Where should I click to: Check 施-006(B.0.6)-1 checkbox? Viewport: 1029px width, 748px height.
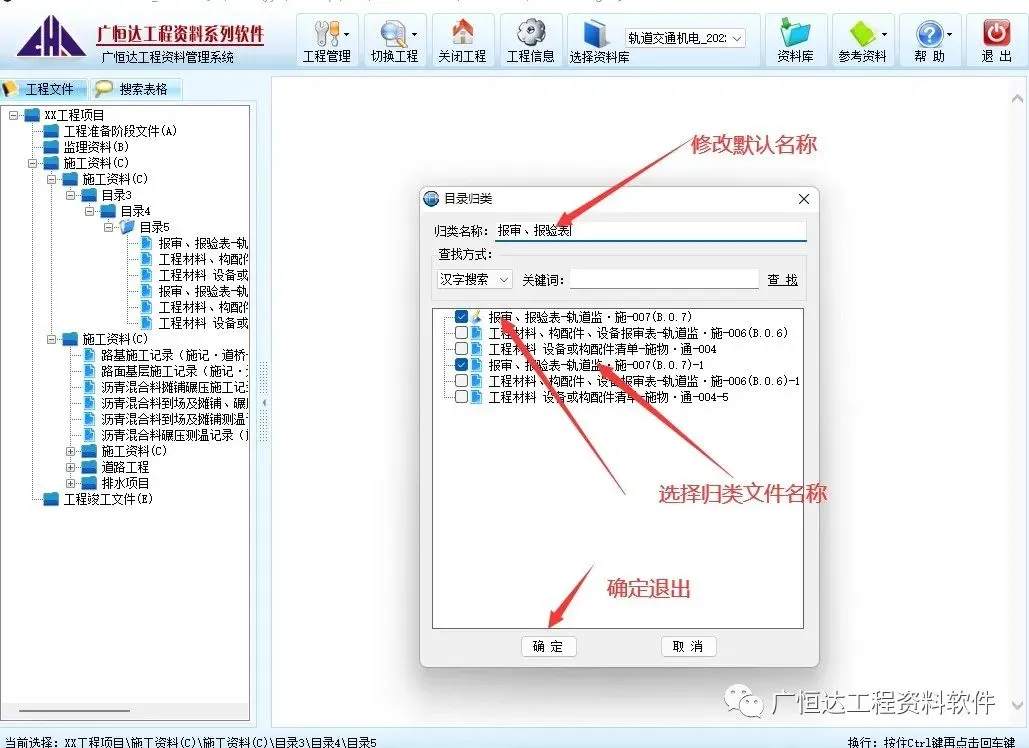(x=461, y=381)
